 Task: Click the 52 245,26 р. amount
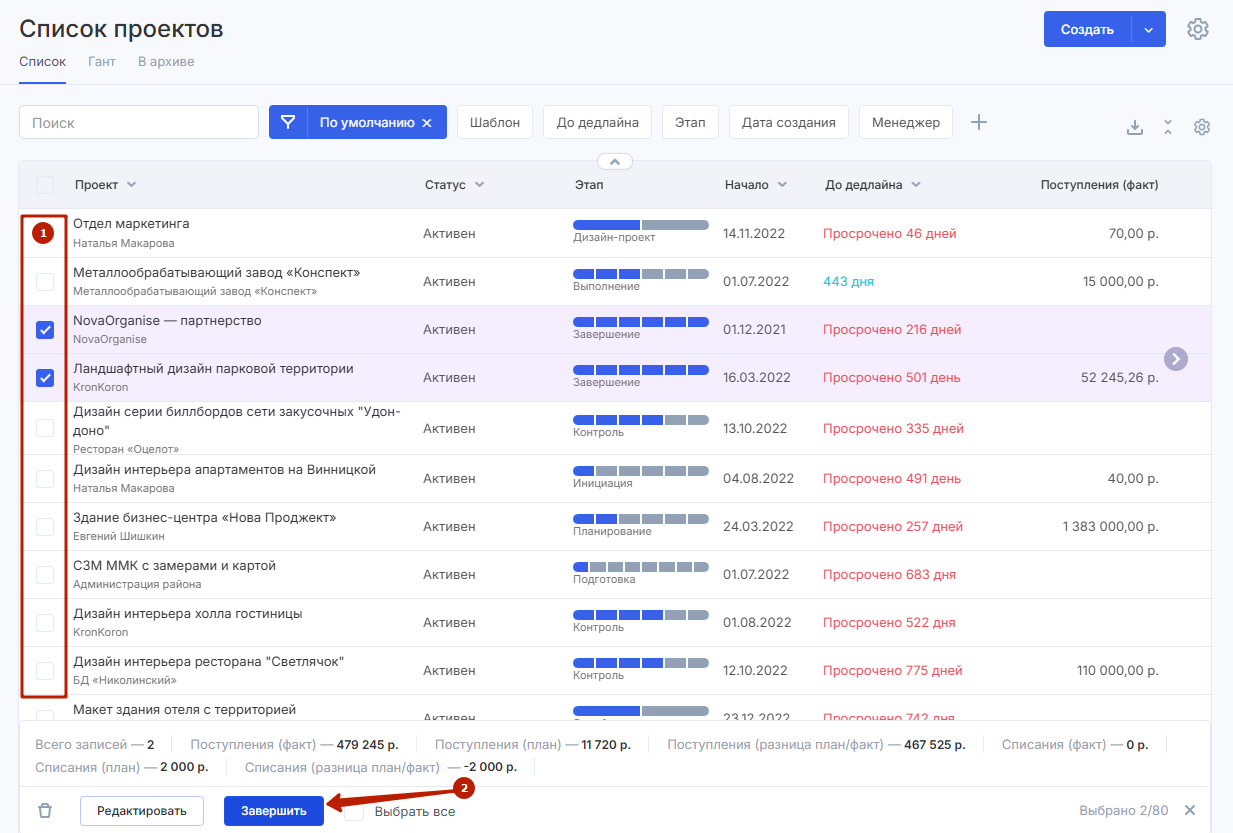(x=1120, y=378)
